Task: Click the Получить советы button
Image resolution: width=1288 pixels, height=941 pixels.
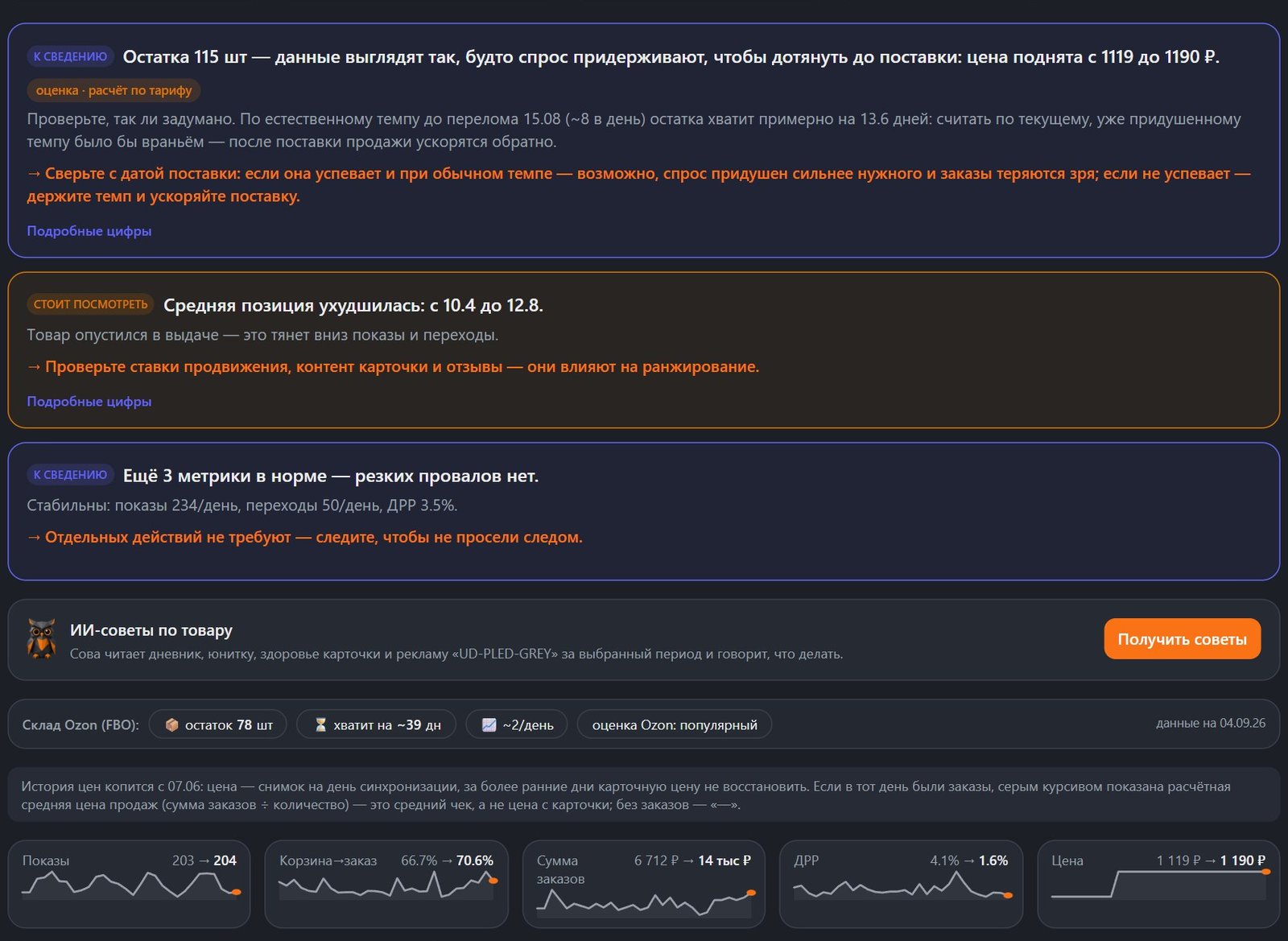Action: (1182, 639)
